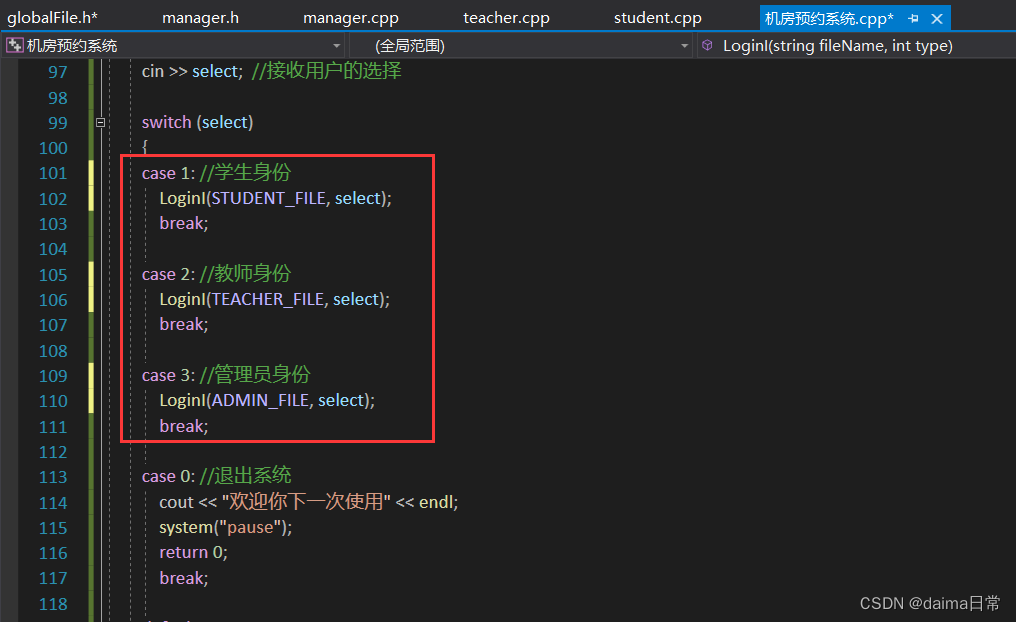Click 'break;' on line 117
Screen dimensions: 1016x622
click(x=184, y=578)
